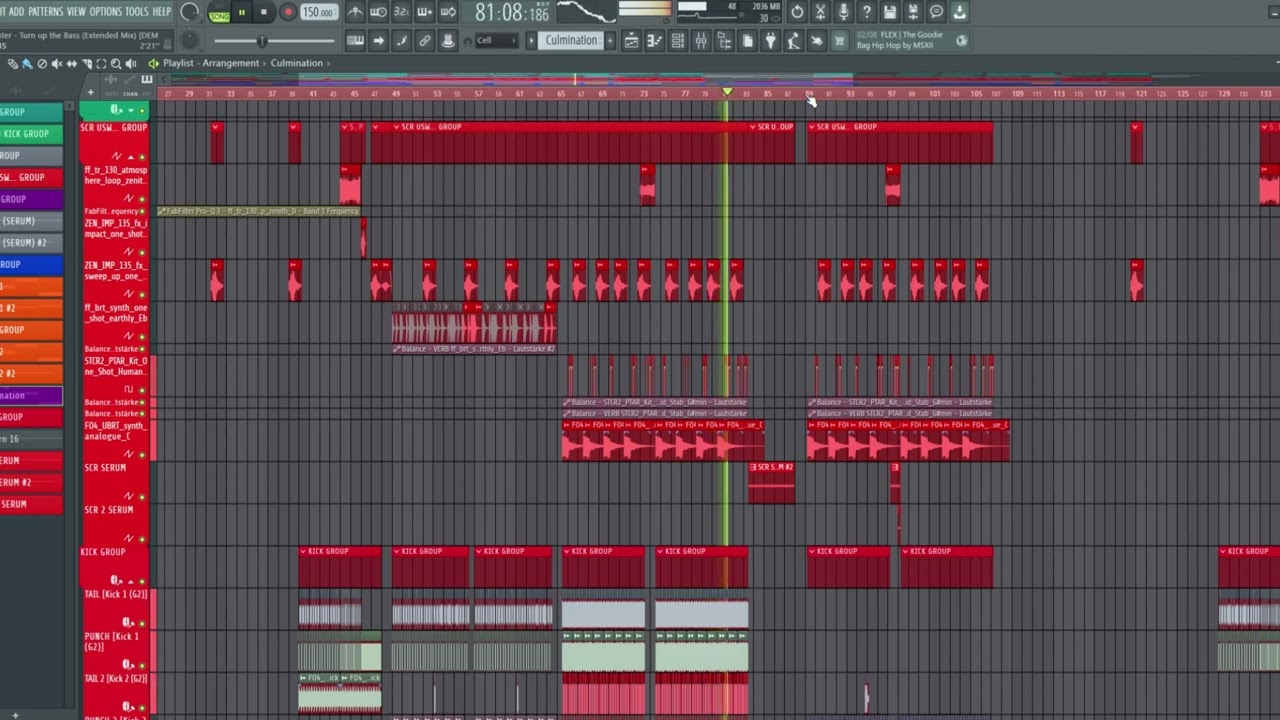
Task: Open the playlist view icon
Action: click(631, 40)
